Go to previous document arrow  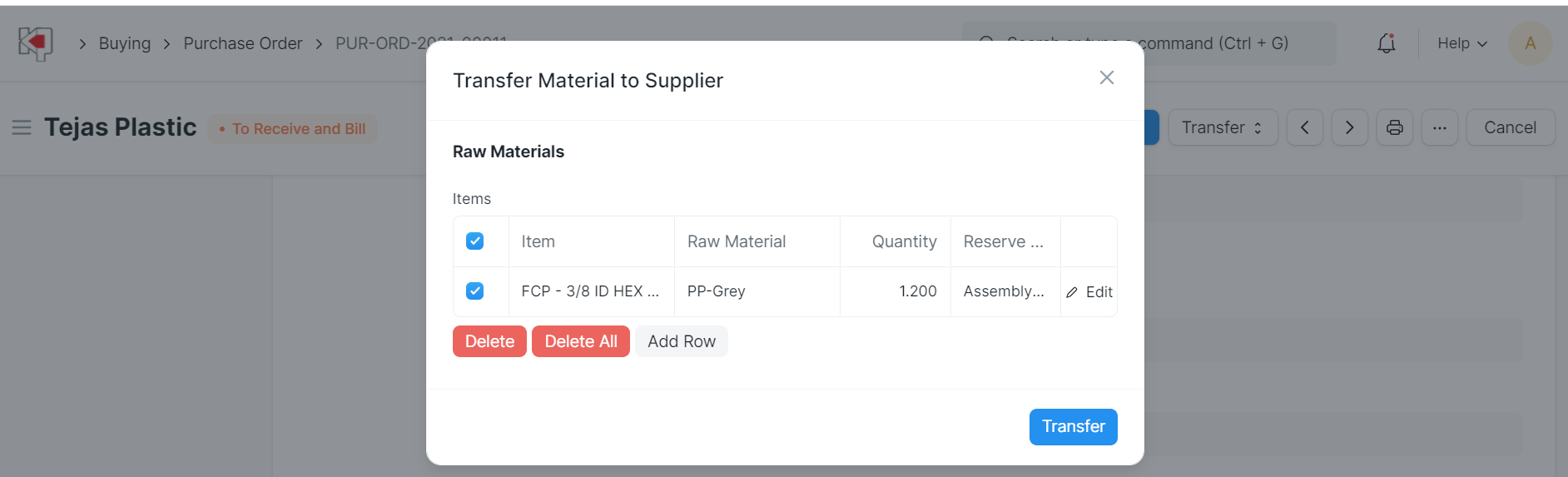[x=1304, y=127]
